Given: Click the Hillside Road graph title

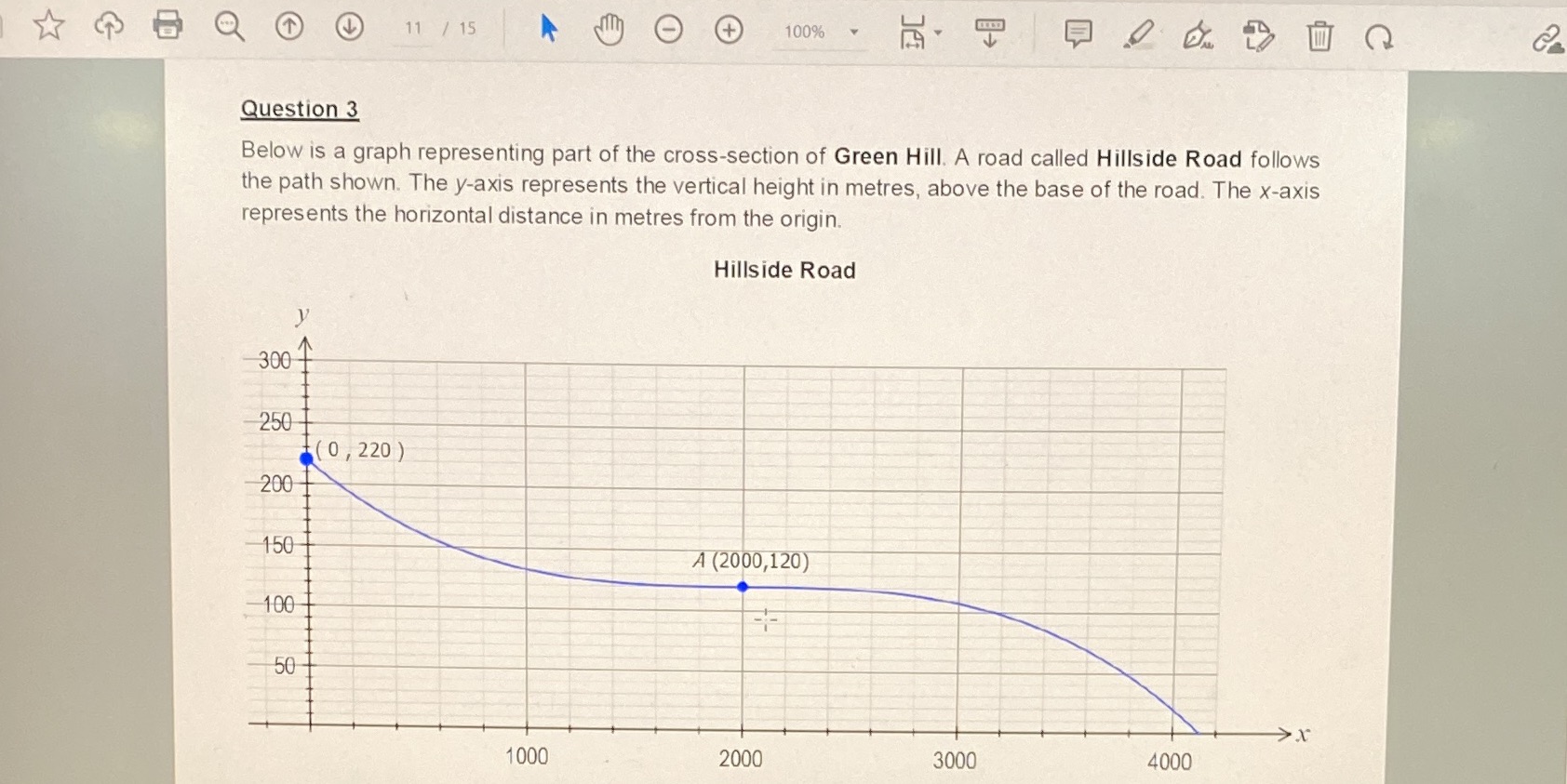Looking at the screenshot, I should [x=784, y=270].
